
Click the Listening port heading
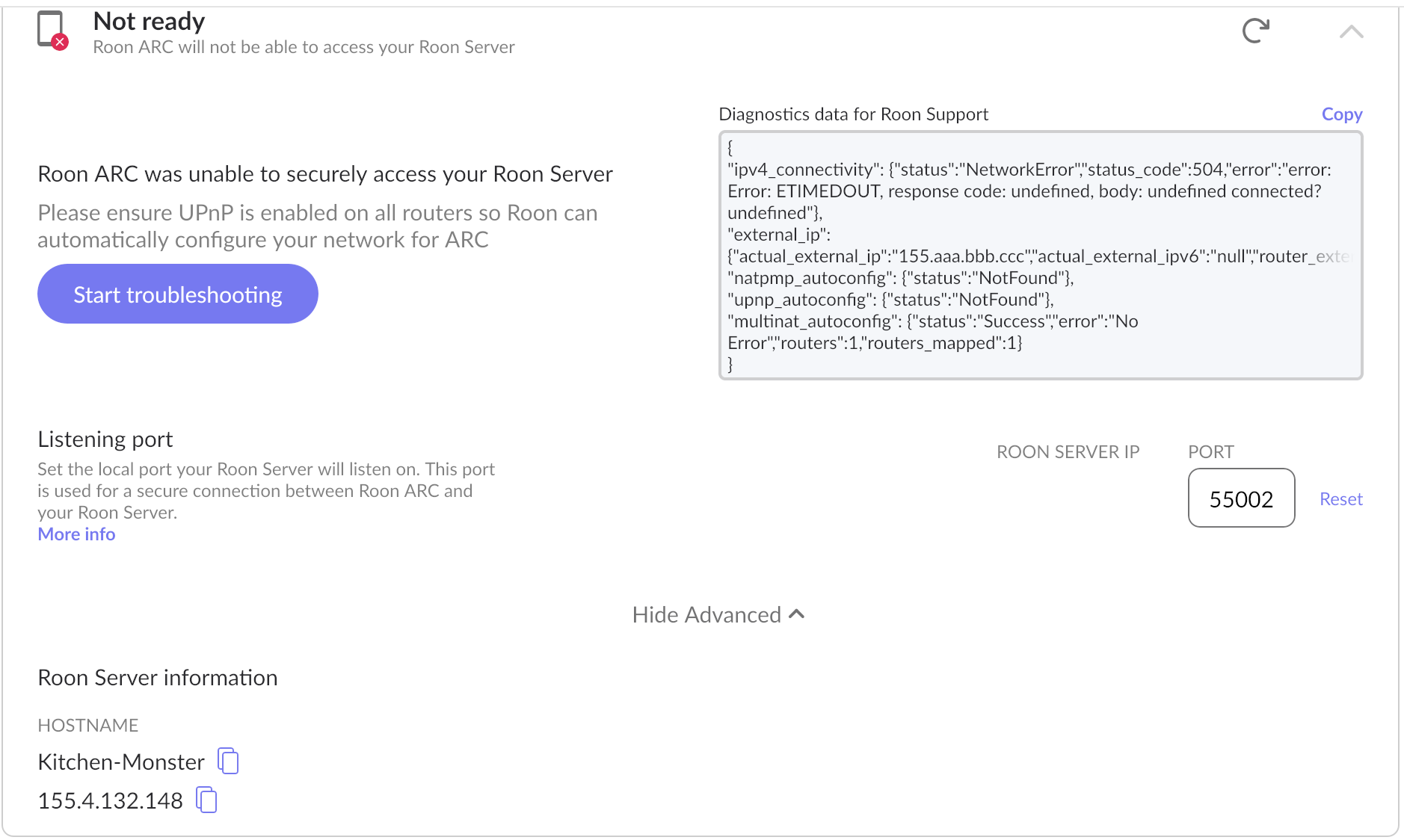coord(105,439)
